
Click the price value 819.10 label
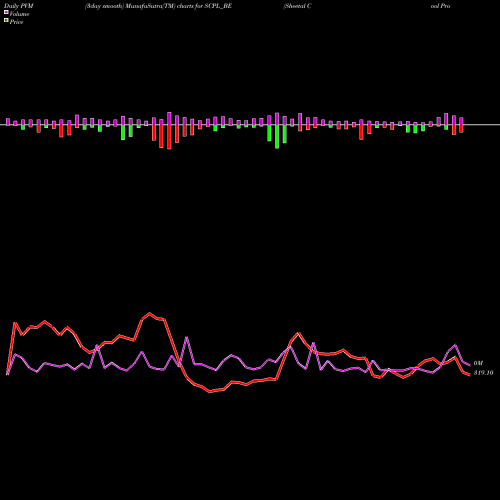[x=483, y=373]
